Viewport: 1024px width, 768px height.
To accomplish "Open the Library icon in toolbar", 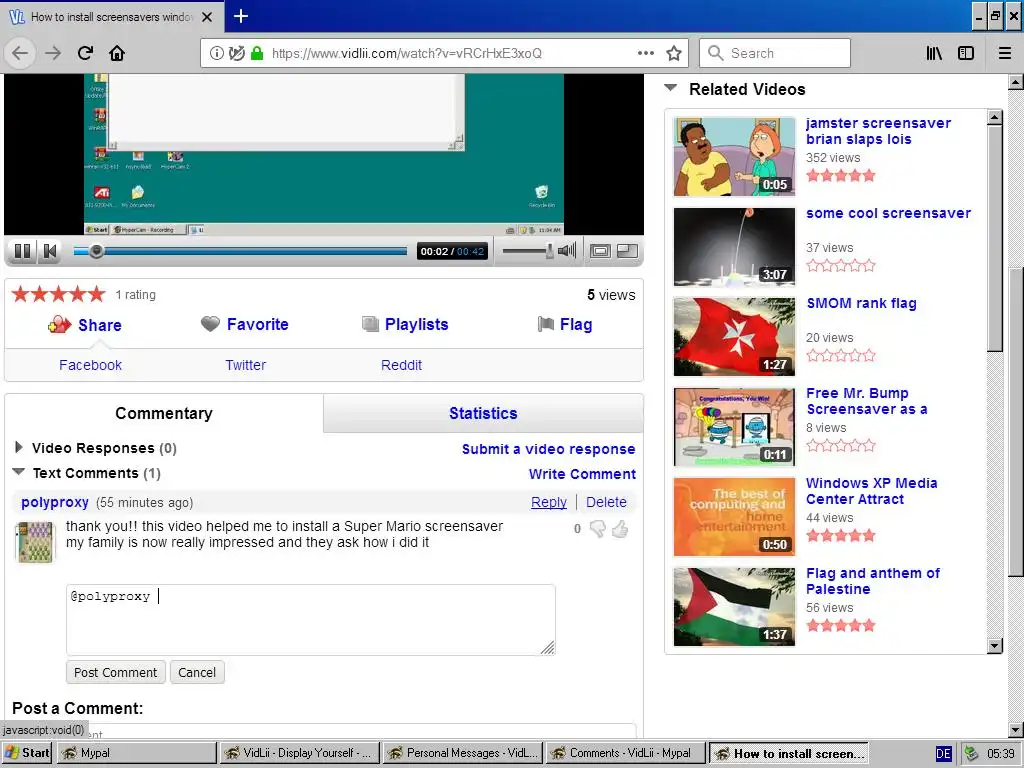I will 935,53.
